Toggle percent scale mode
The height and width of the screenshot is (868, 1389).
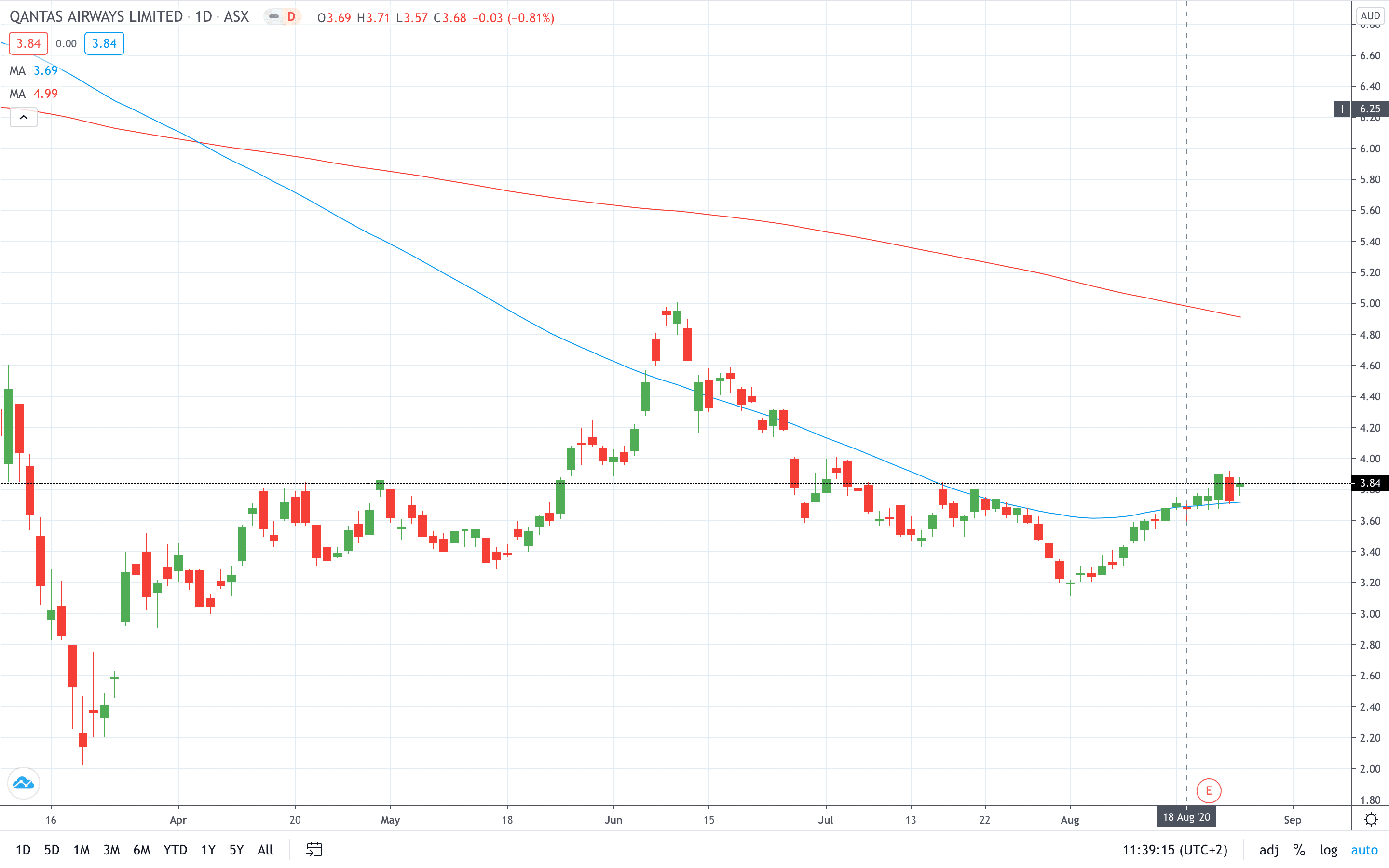click(x=1299, y=850)
